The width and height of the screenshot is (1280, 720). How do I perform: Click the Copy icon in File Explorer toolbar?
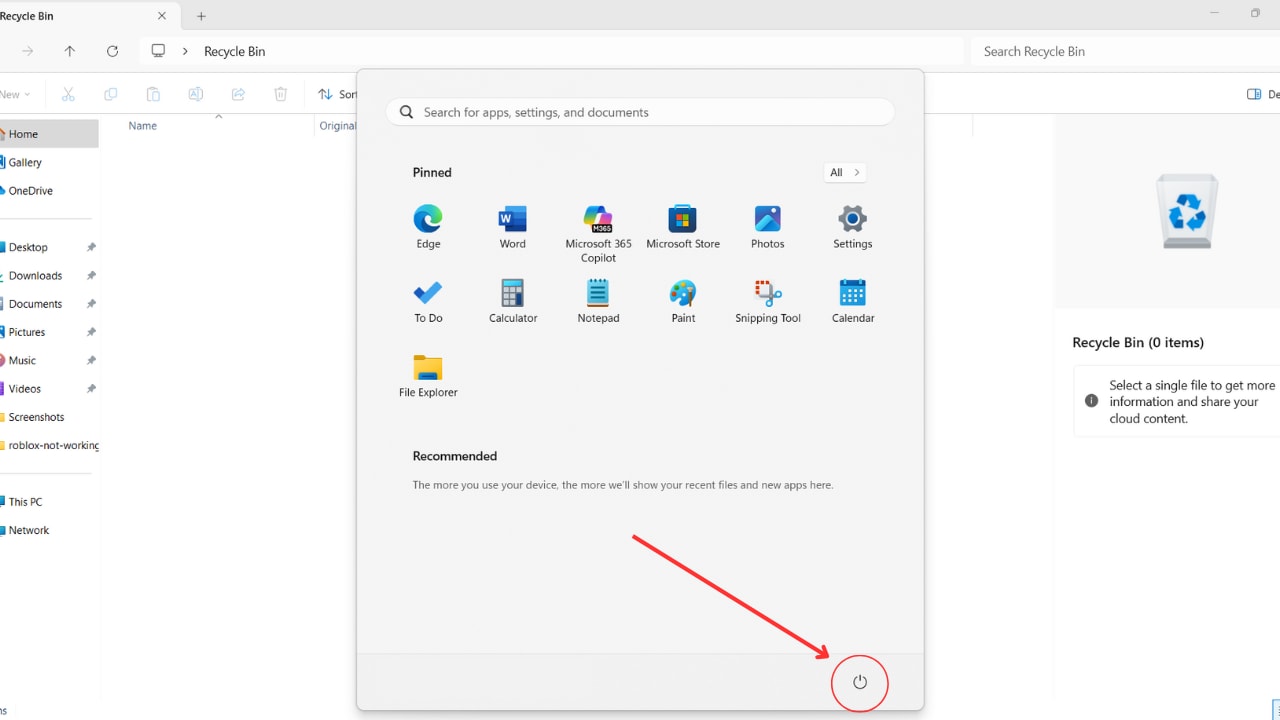pos(110,94)
